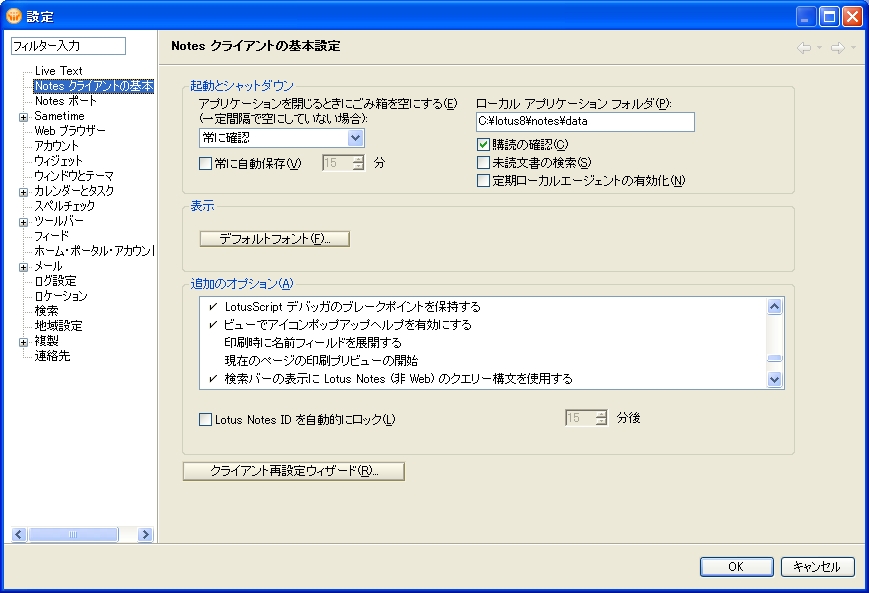Click the forward navigation arrow icon
This screenshot has width=869, height=593.
click(x=837, y=47)
